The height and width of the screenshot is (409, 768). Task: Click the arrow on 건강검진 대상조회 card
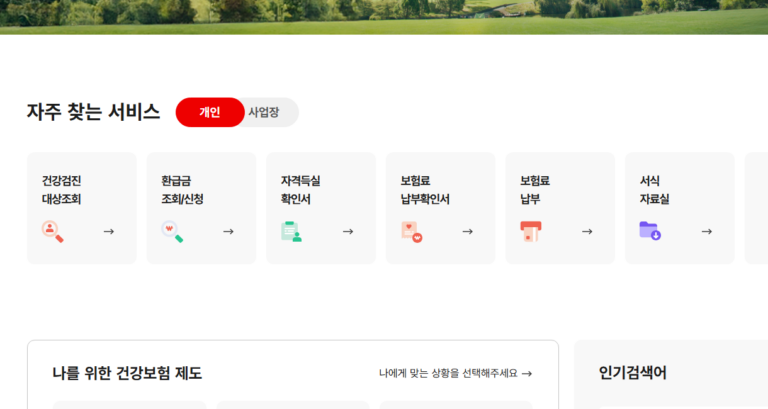click(x=109, y=232)
